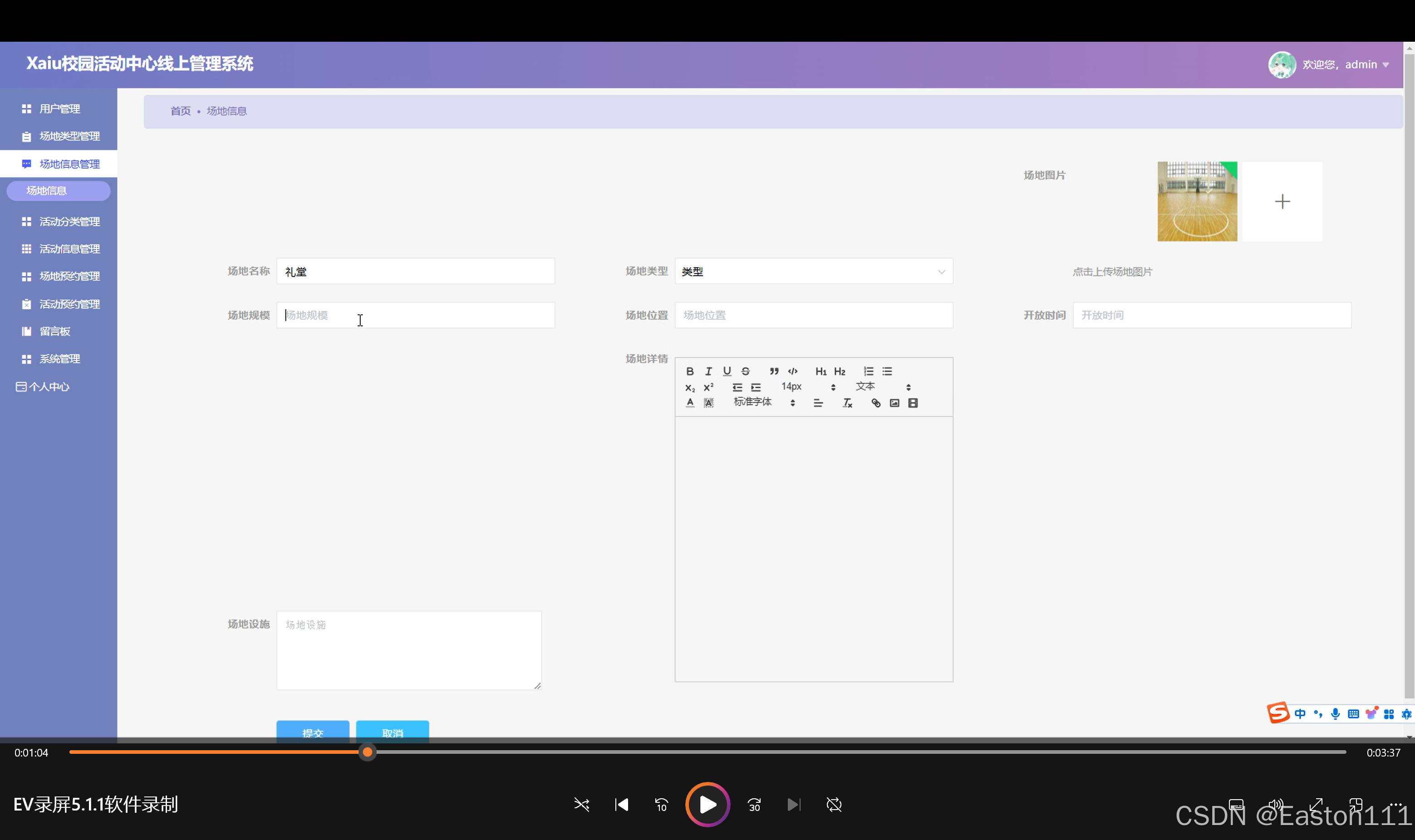The width and height of the screenshot is (1415, 840).
Task: Open the Sogou IME soft keyboard
Action: coord(1353,714)
